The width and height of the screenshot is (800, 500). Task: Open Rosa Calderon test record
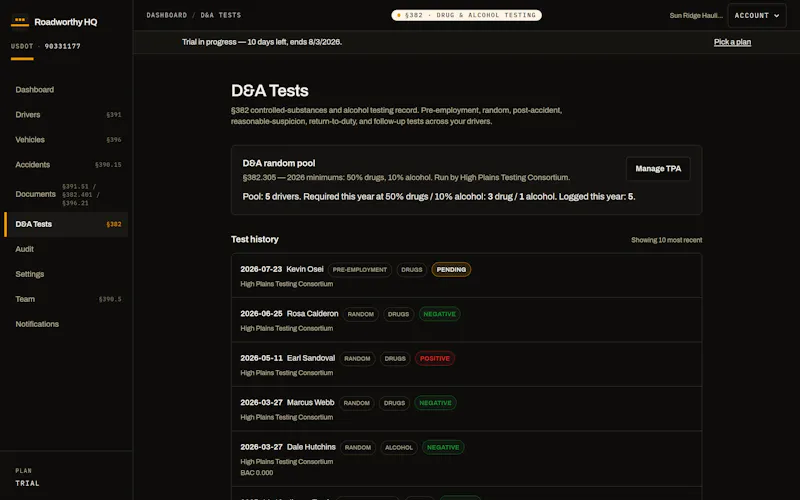pos(466,320)
